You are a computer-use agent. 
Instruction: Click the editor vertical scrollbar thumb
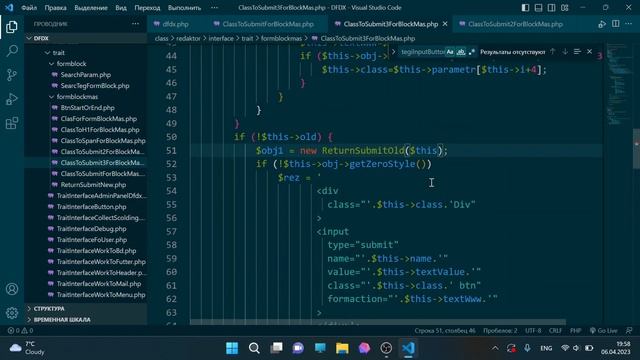click(x=636, y=148)
